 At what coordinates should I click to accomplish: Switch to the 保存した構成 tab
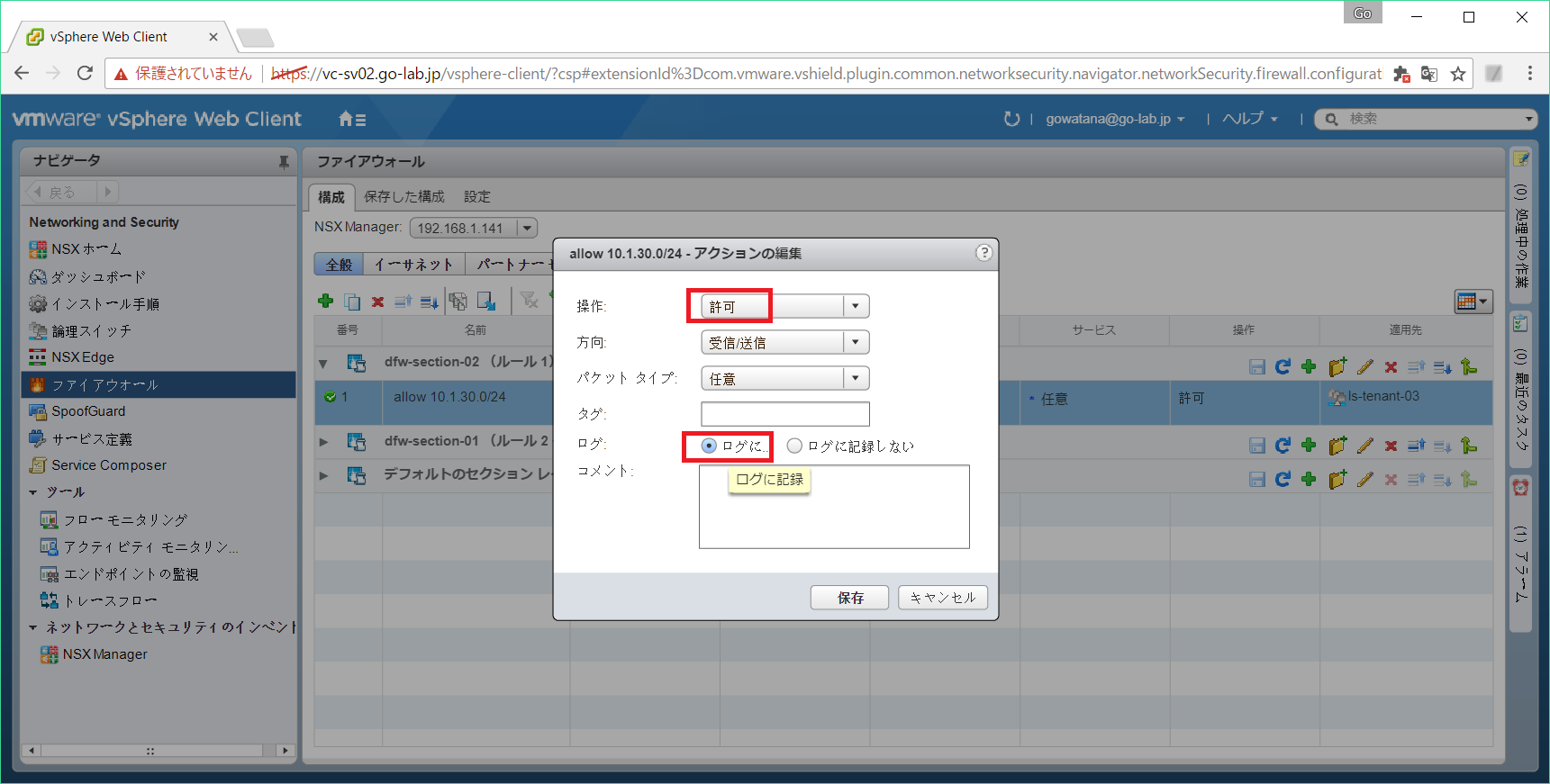403,196
